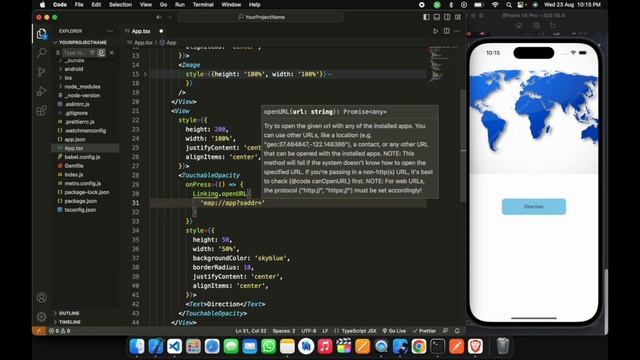This screenshot has height=360, width=640.
Task: Click the Prettier status item
Action: point(424,331)
